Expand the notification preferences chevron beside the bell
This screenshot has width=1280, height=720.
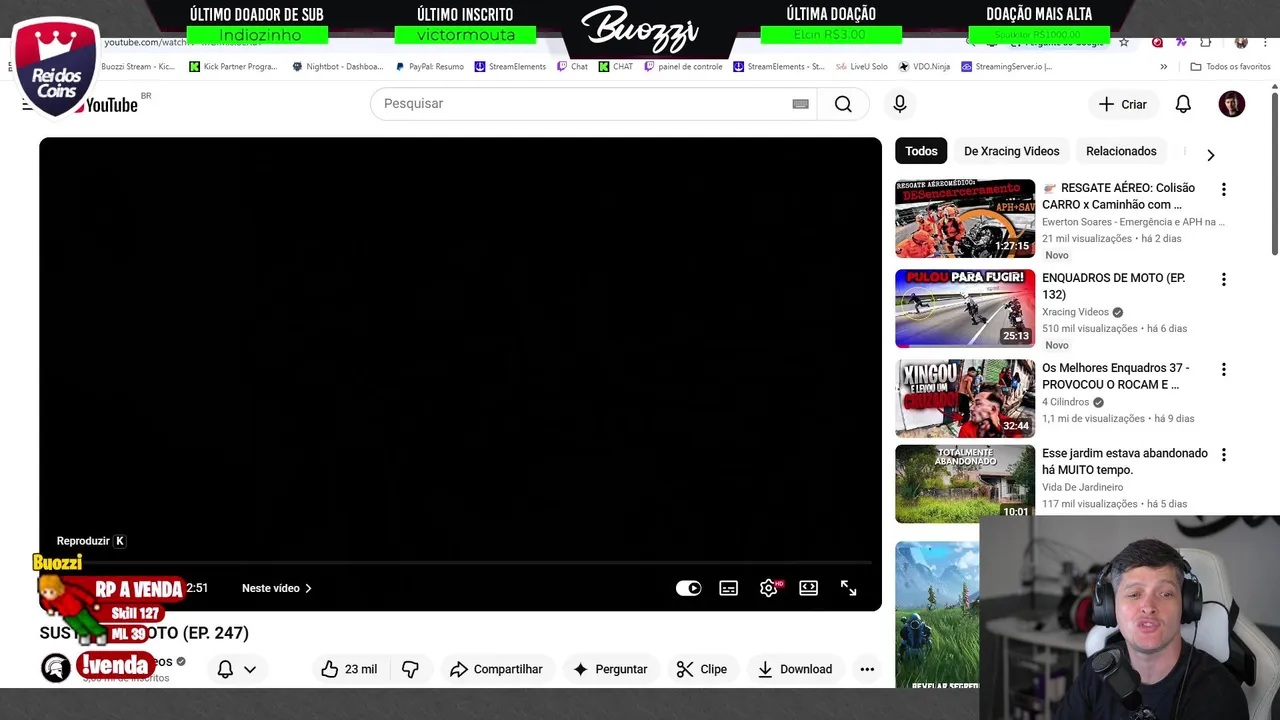pos(250,669)
